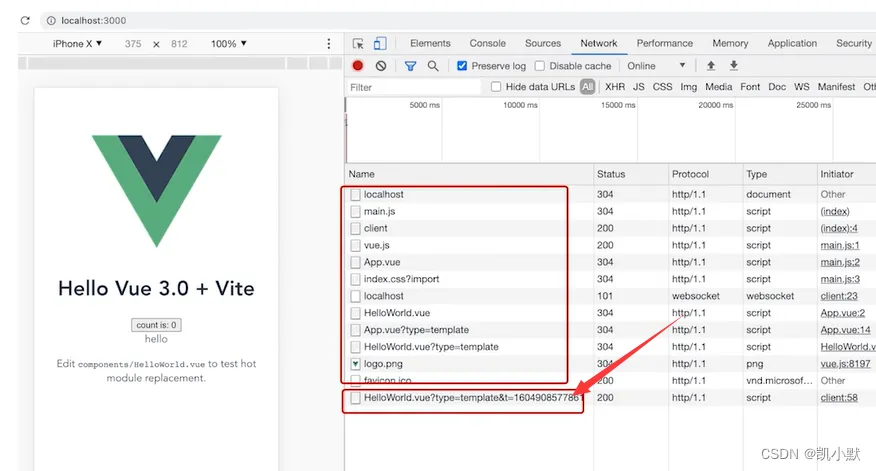Open the 100% zoom dropdown
Viewport: 876px width, 471px height.
click(x=228, y=44)
